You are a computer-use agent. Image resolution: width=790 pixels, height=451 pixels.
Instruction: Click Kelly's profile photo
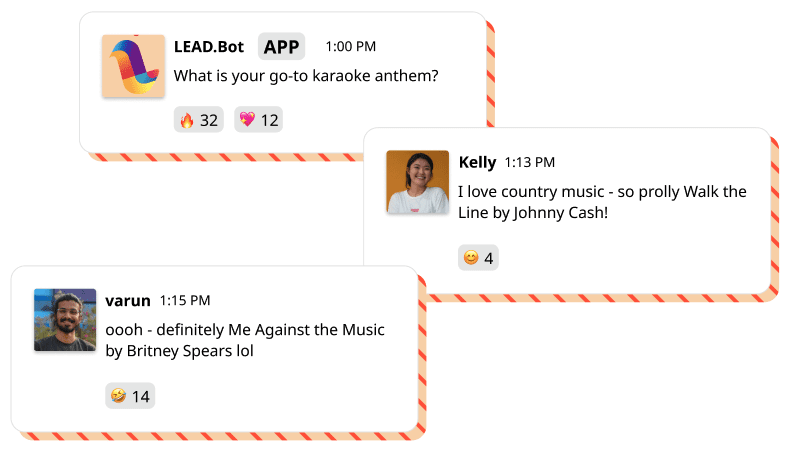pos(418,182)
